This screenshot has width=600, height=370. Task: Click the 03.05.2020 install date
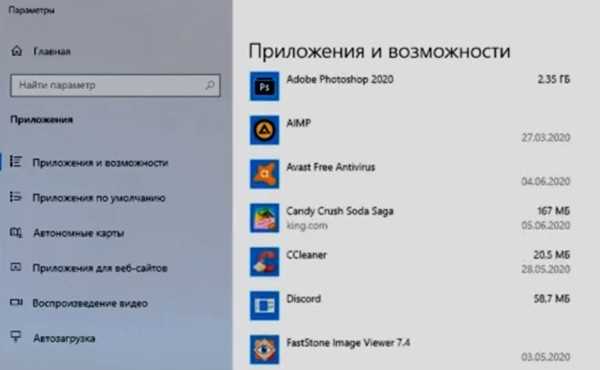(x=546, y=357)
